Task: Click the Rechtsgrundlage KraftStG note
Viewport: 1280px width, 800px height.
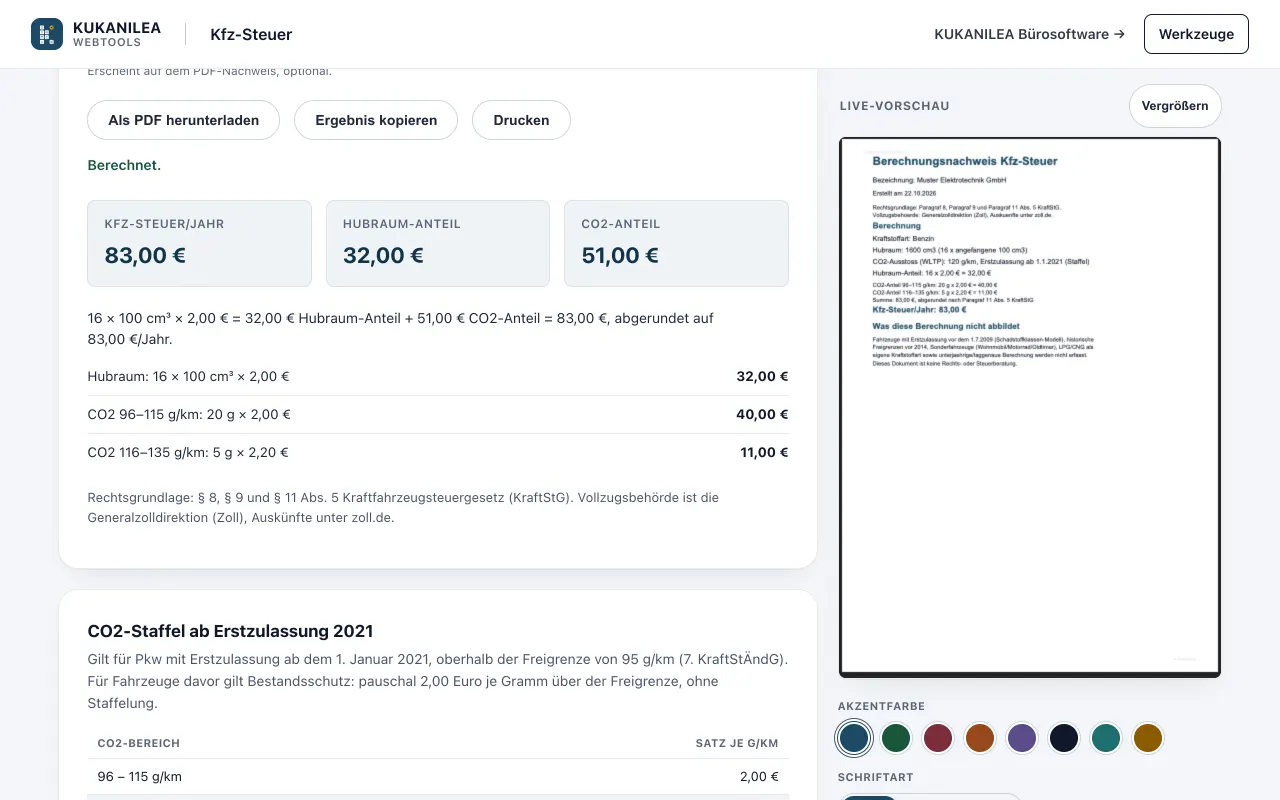Action: 404,507
